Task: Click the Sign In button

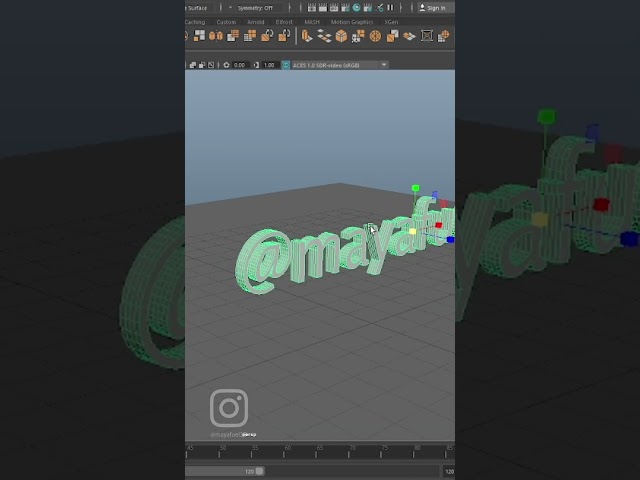Action: click(x=436, y=8)
